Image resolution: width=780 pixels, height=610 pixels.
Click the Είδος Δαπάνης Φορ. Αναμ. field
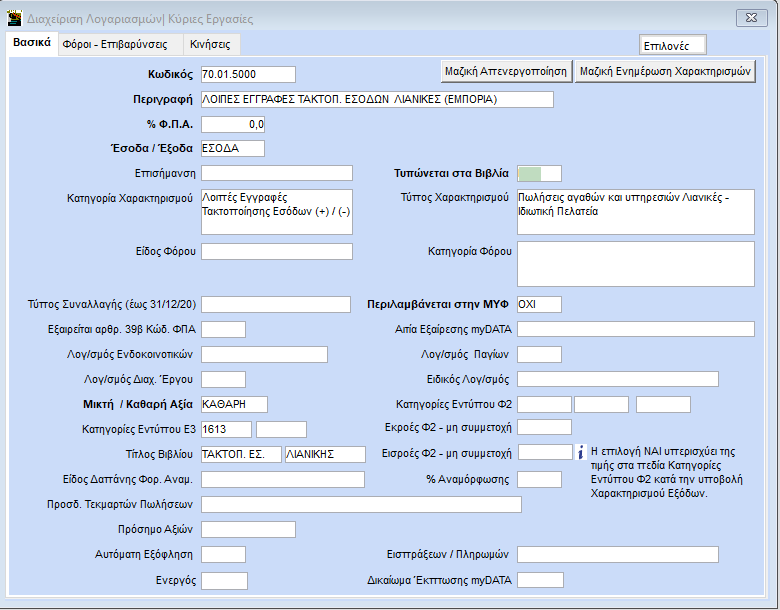coord(283,480)
